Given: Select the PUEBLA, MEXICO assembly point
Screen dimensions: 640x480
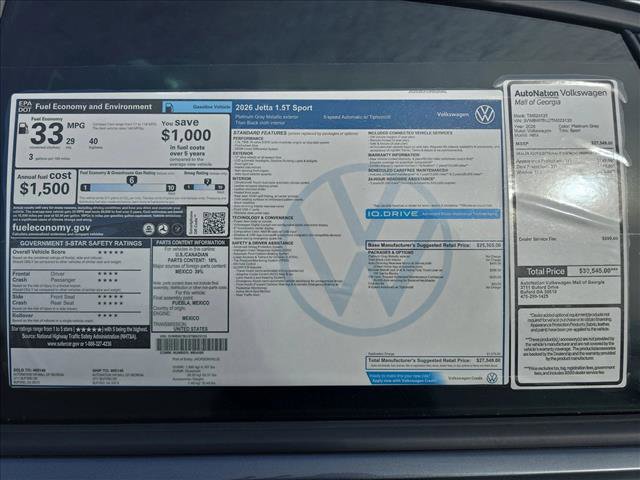Looking at the screenshot, I should (x=191, y=303).
